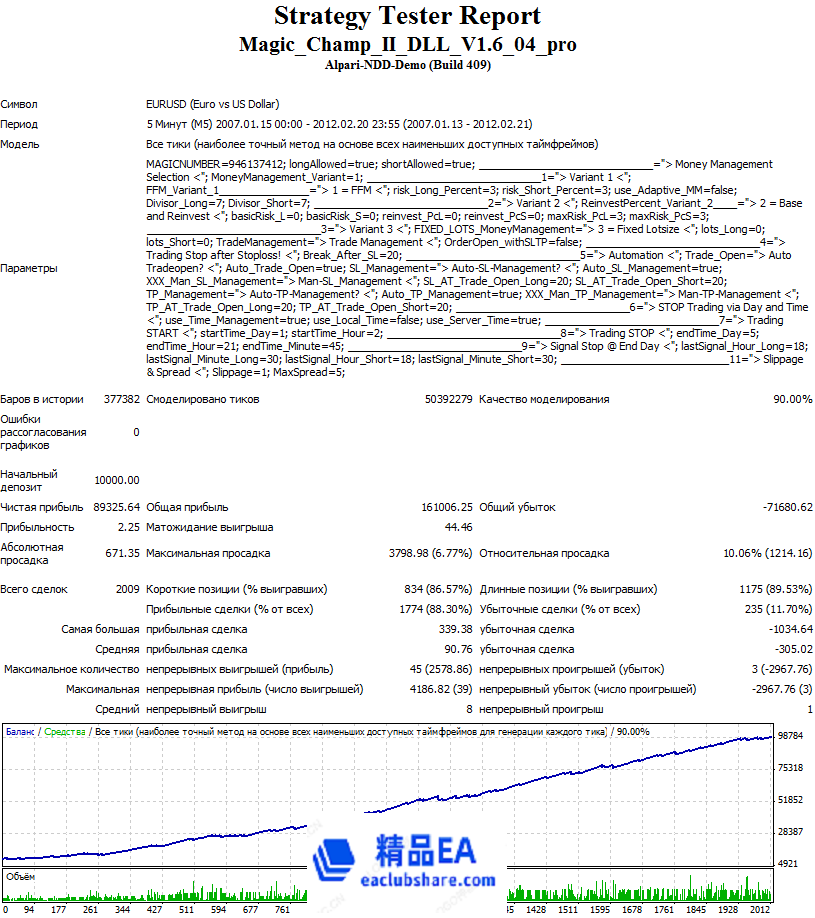Image resolution: width=815 pixels, height=918 pixels.
Task: Click the 98784 top axis value on chart
Action: 791,735
